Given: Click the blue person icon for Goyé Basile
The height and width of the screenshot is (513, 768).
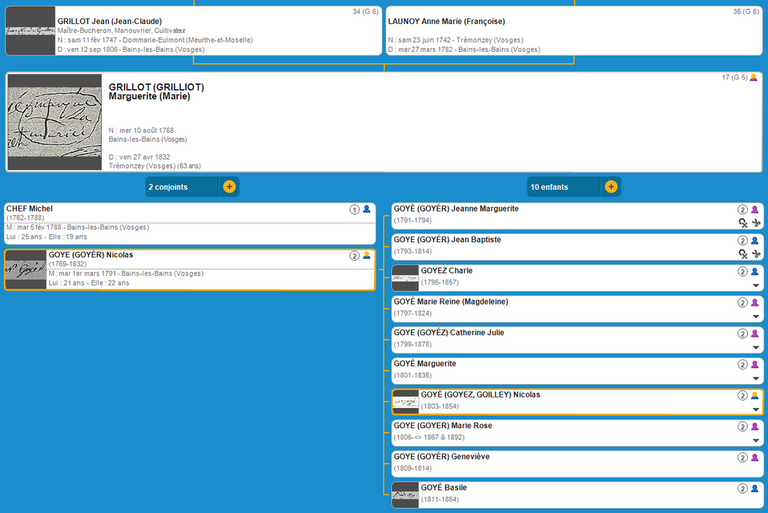Looking at the screenshot, I should [755, 488].
